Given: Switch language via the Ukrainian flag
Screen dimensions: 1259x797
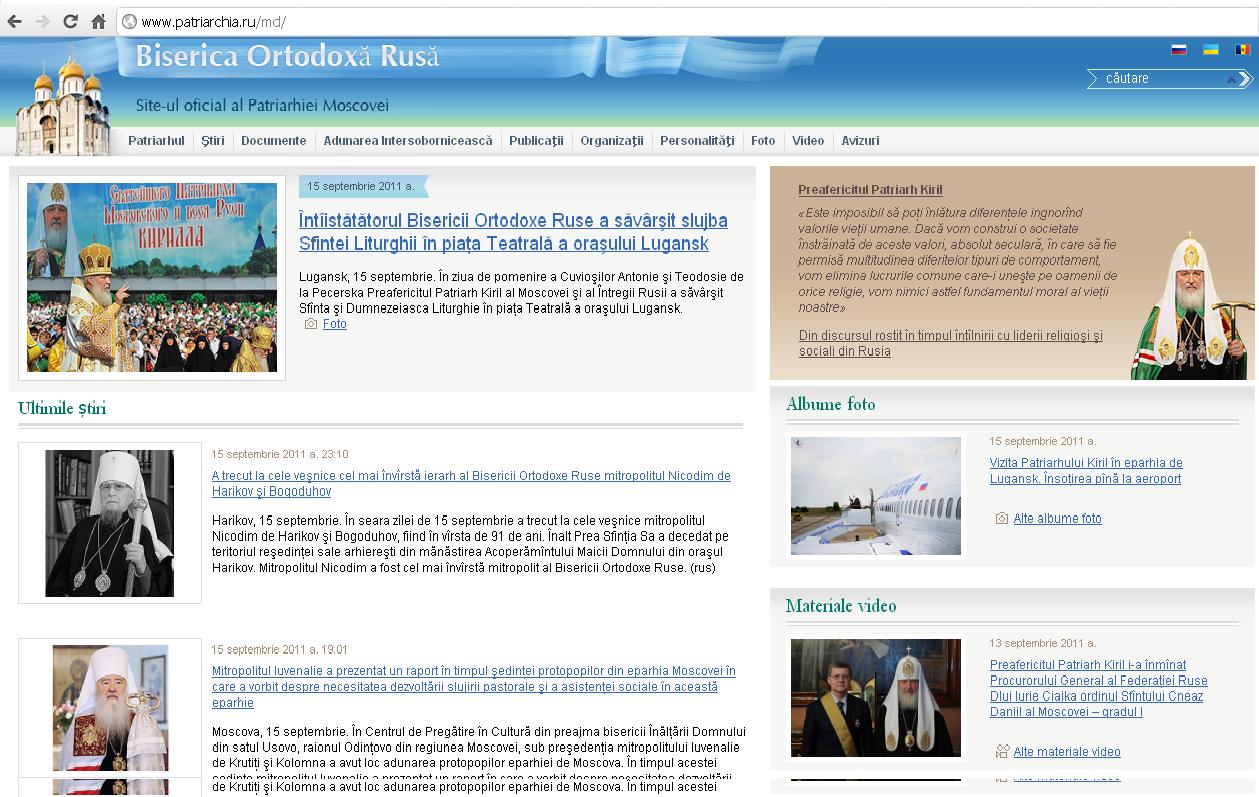Looking at the screenshot, I should (x=1210, y=49).
